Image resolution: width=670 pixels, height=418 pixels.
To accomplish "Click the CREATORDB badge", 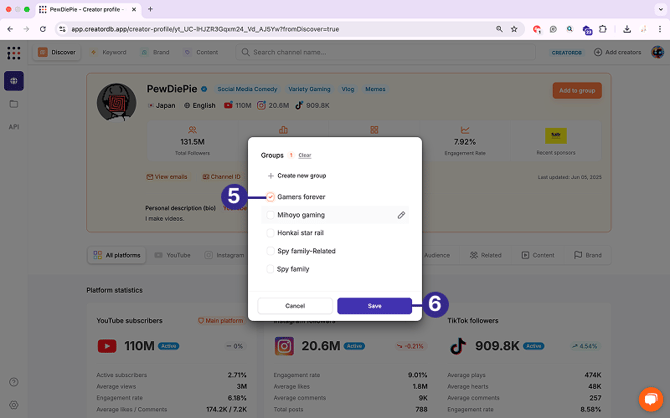I will click(567, 53).
